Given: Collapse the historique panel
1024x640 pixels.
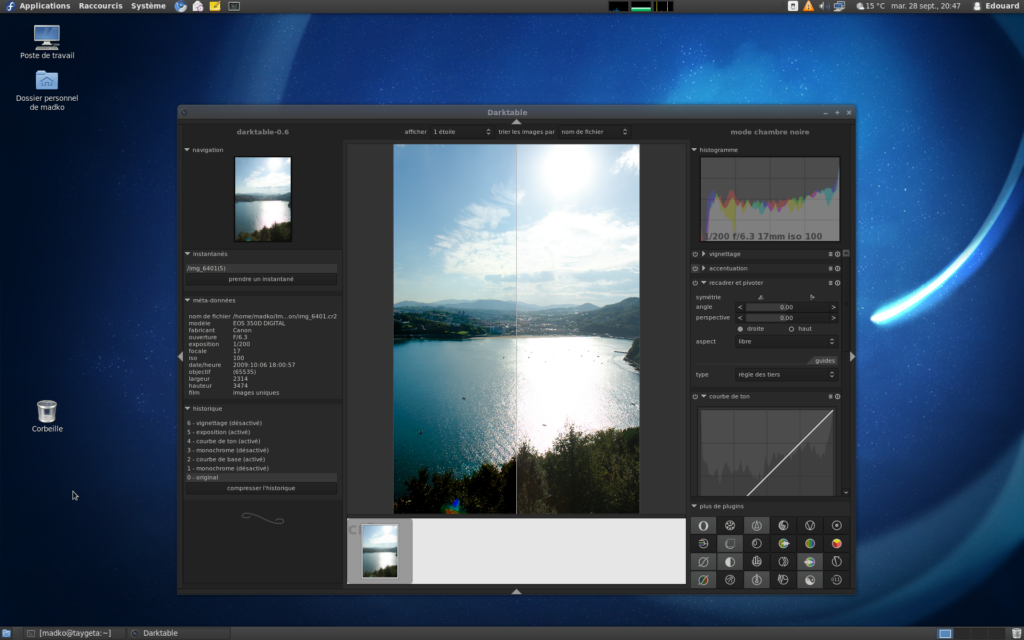Looking at the screenshot, I should pyautogui.click(x=187, y=409).
